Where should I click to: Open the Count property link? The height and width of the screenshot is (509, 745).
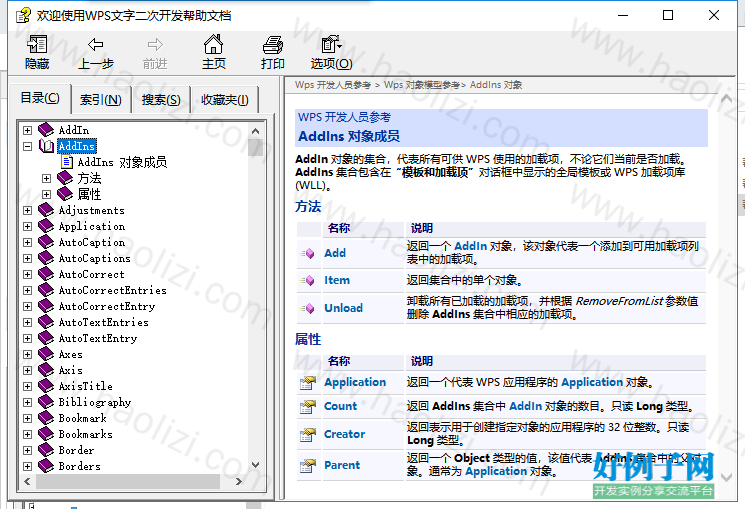[340, 406]
